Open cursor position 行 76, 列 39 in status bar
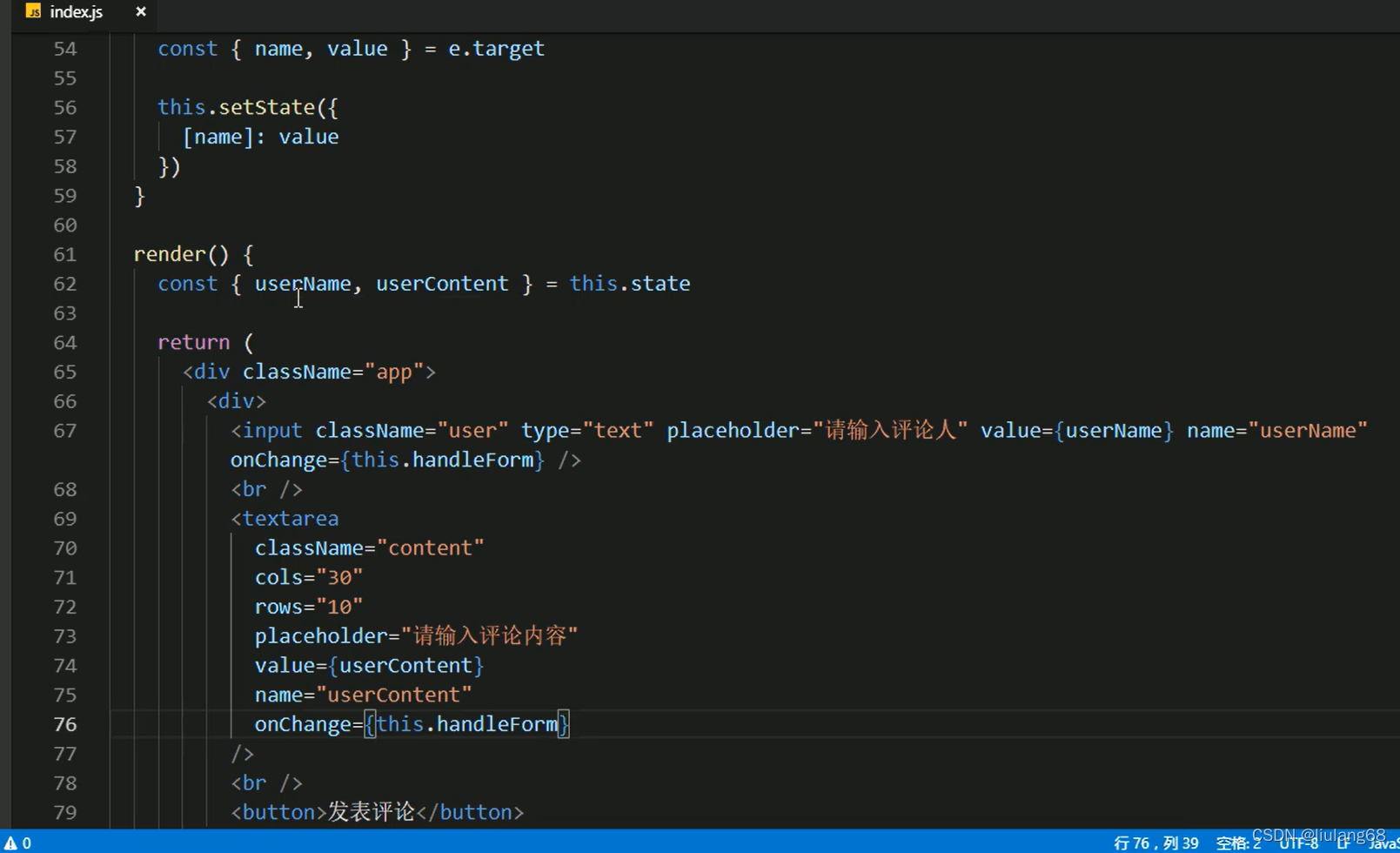 point(1156,843)
